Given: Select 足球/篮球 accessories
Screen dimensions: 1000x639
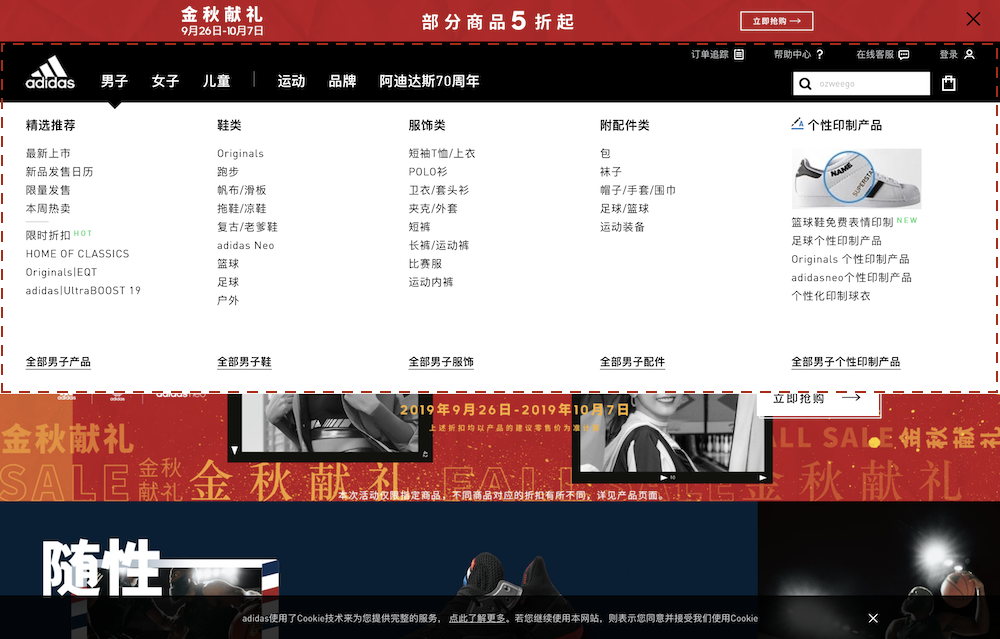Looking at the screenshot, I should tap(624, 209).
